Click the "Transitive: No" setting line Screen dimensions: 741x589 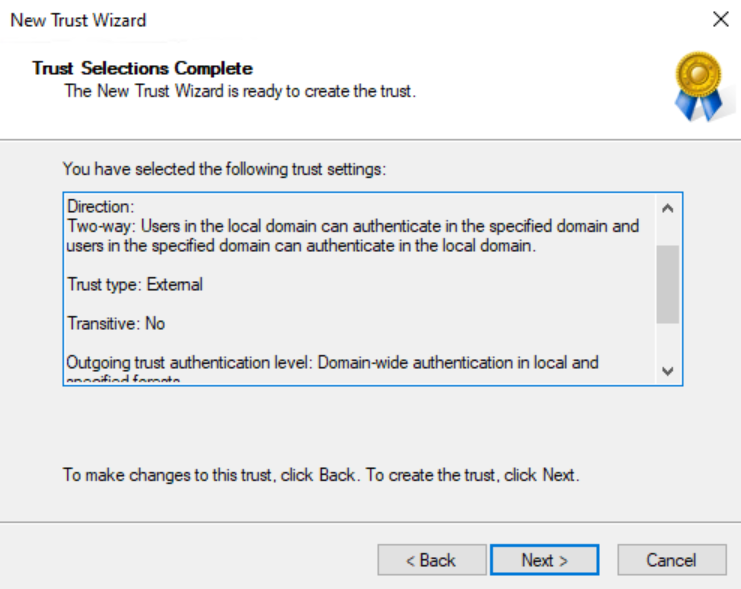pos(116,324)
